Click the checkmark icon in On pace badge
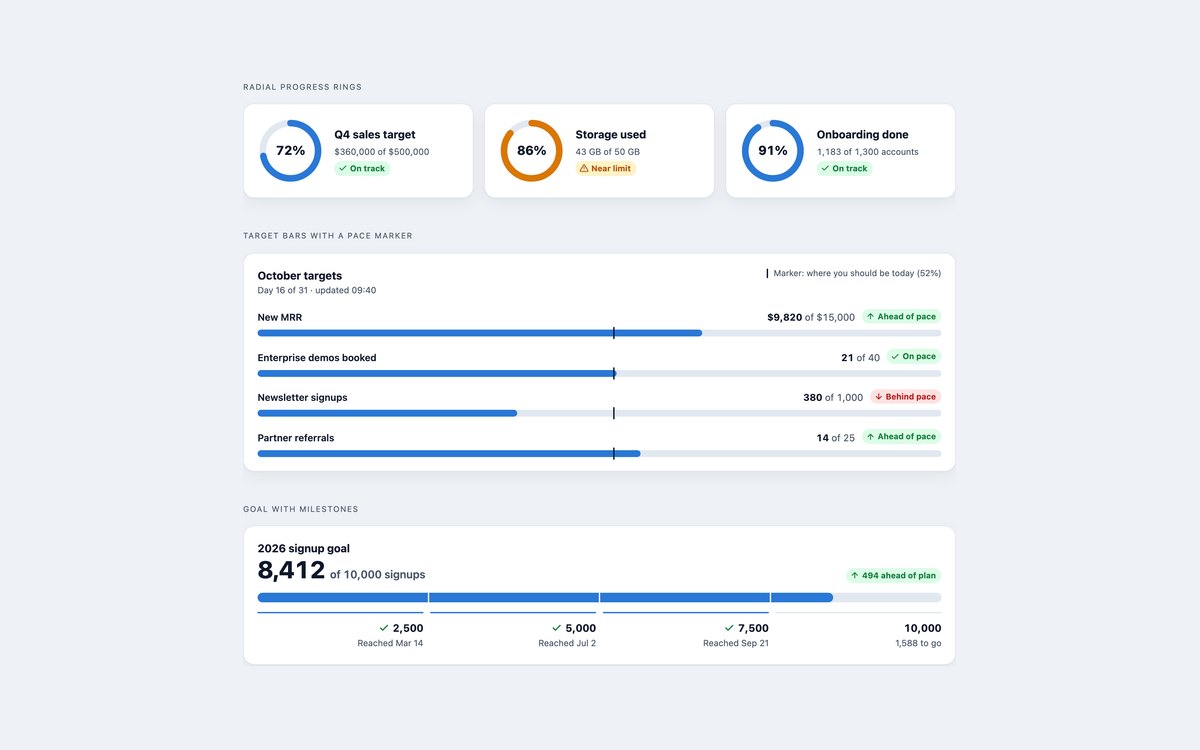The height and width of the screenshot is (750, 1200). coord(896,357)
